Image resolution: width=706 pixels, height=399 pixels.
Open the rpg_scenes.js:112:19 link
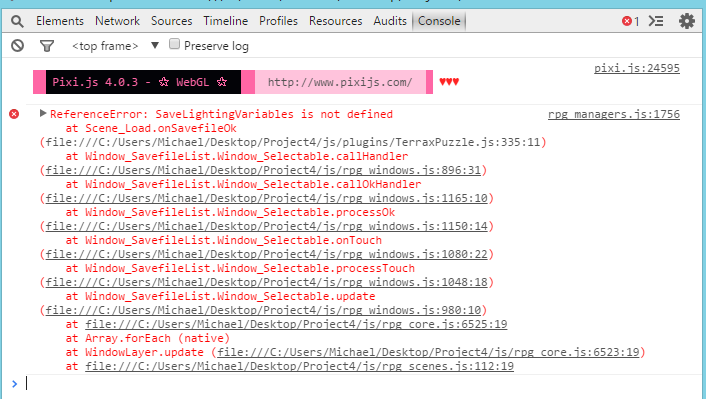299,366
